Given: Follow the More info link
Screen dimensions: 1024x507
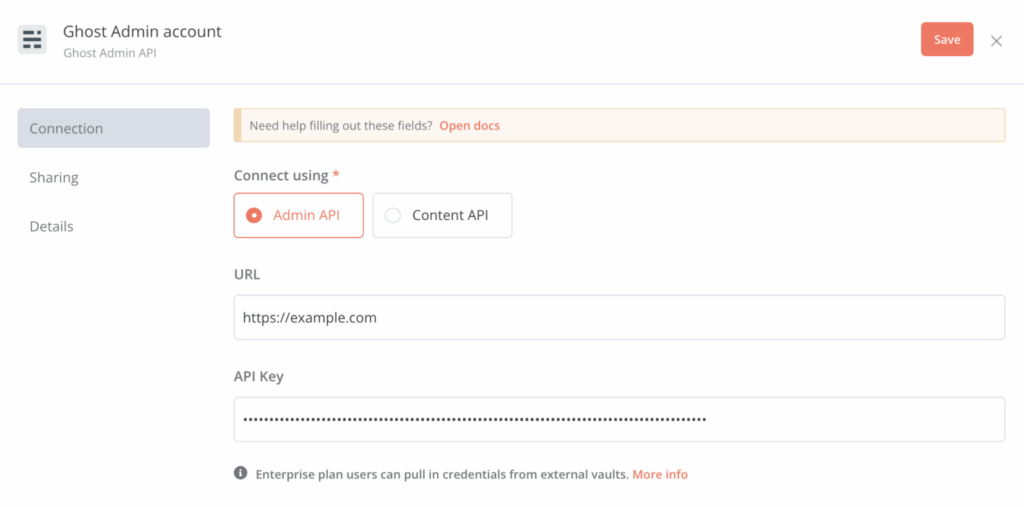Looking at the screenshot, I should pos(660,474).
